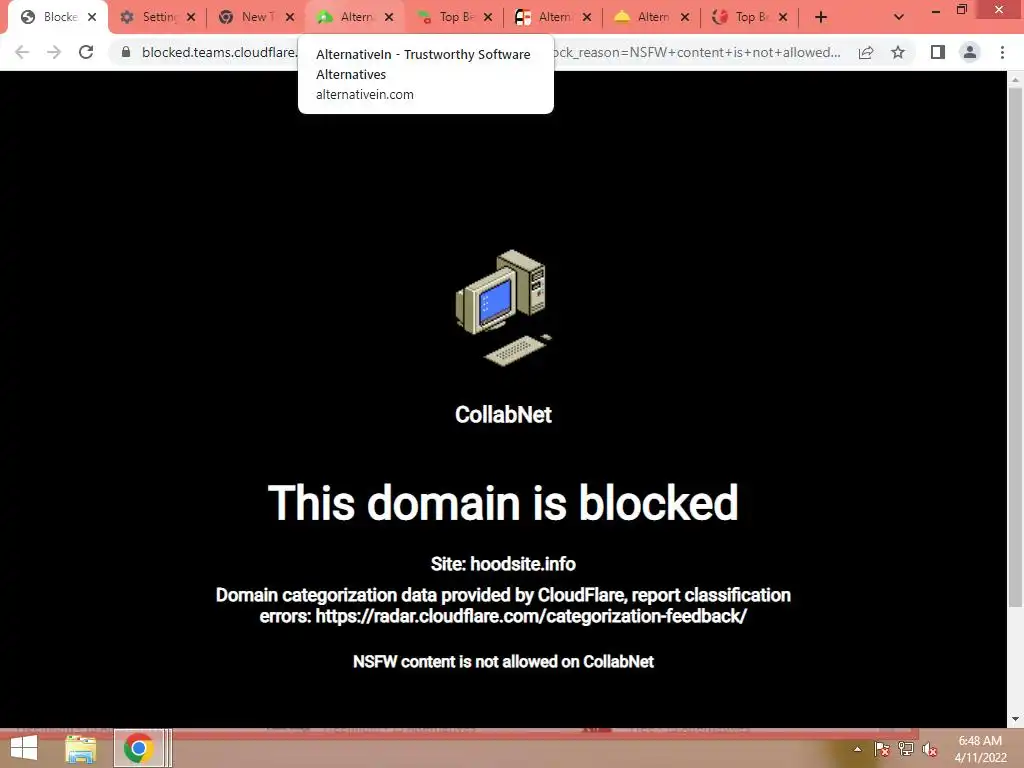The height and width of the screenshot is (768, 1024).
Task: Click the CollabNet heading text
Action: (x=504, y=415)
